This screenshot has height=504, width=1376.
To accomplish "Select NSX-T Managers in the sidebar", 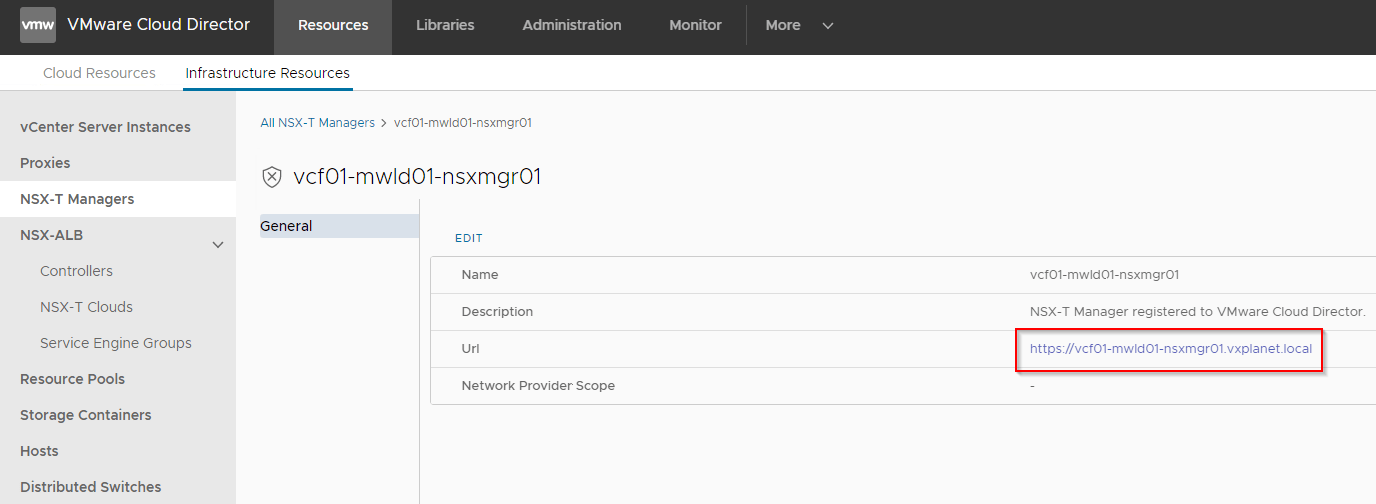I will pyautogui.click(x=118, y=199).
